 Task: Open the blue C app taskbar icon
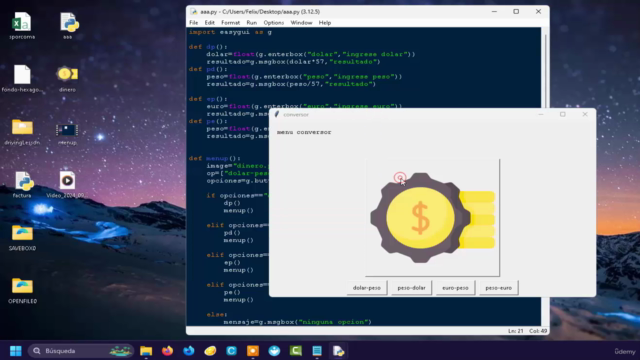(x=231, y=351)
